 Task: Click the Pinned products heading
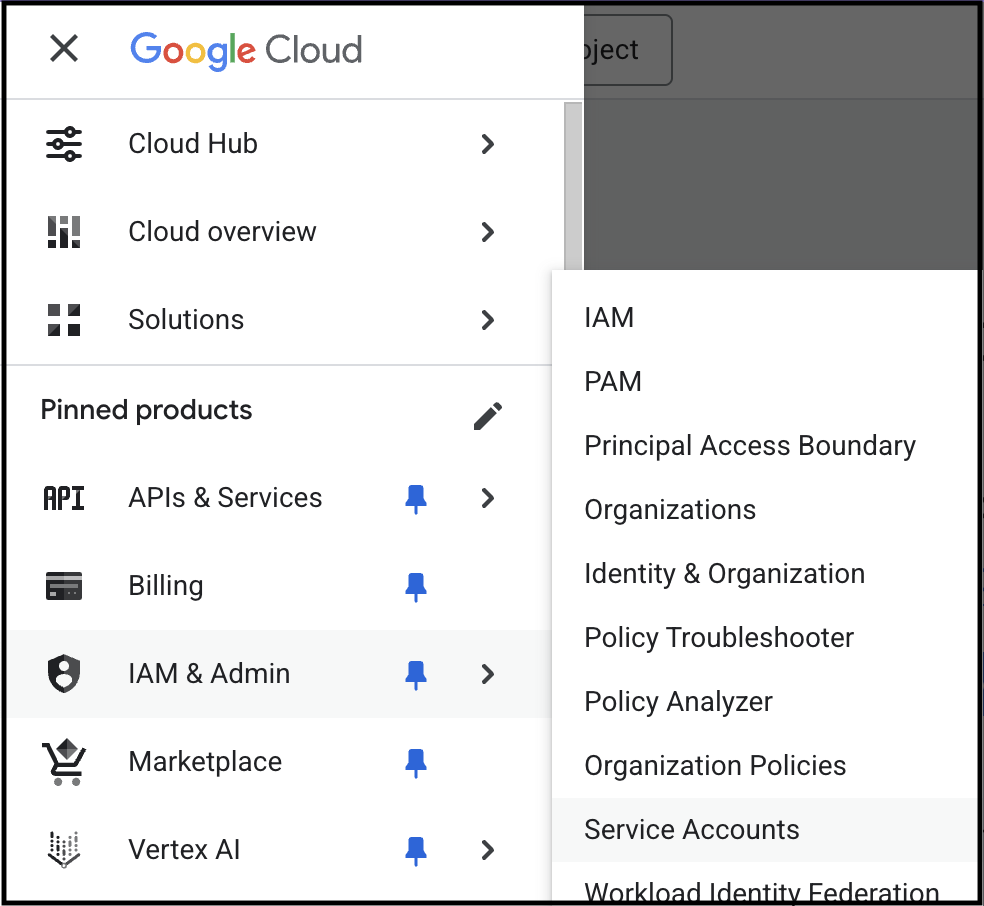point(146,410)
